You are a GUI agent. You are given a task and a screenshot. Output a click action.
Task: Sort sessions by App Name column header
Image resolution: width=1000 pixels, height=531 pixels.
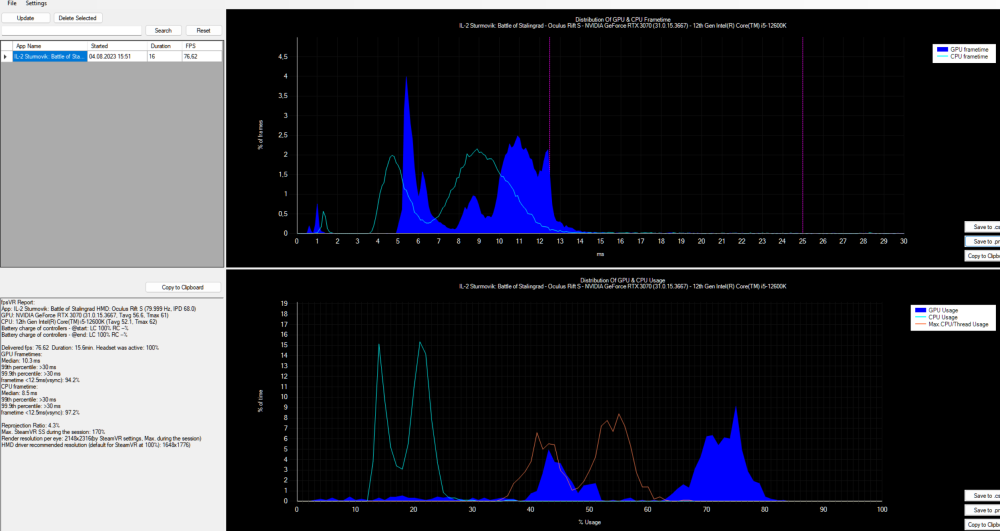pos(50,46)
